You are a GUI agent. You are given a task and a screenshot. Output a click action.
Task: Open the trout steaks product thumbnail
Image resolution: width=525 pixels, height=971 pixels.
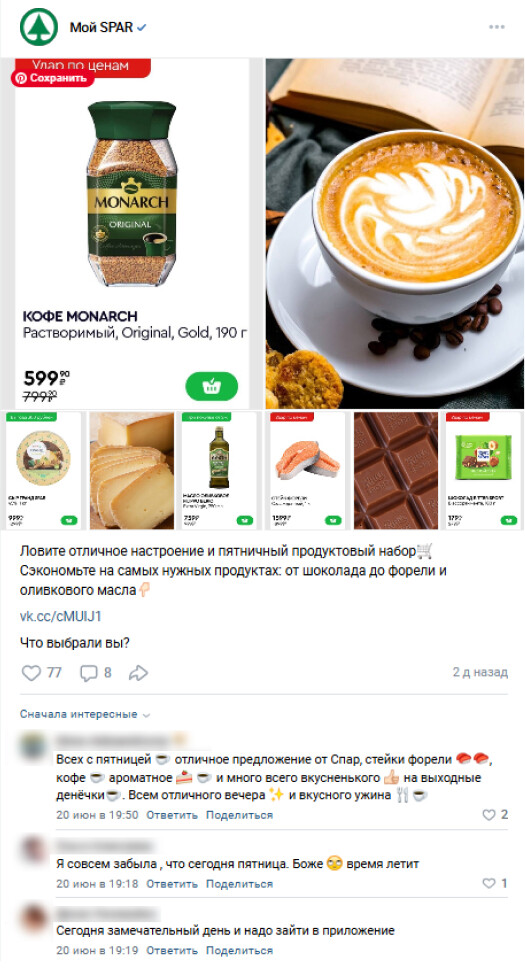coord(307,471)
